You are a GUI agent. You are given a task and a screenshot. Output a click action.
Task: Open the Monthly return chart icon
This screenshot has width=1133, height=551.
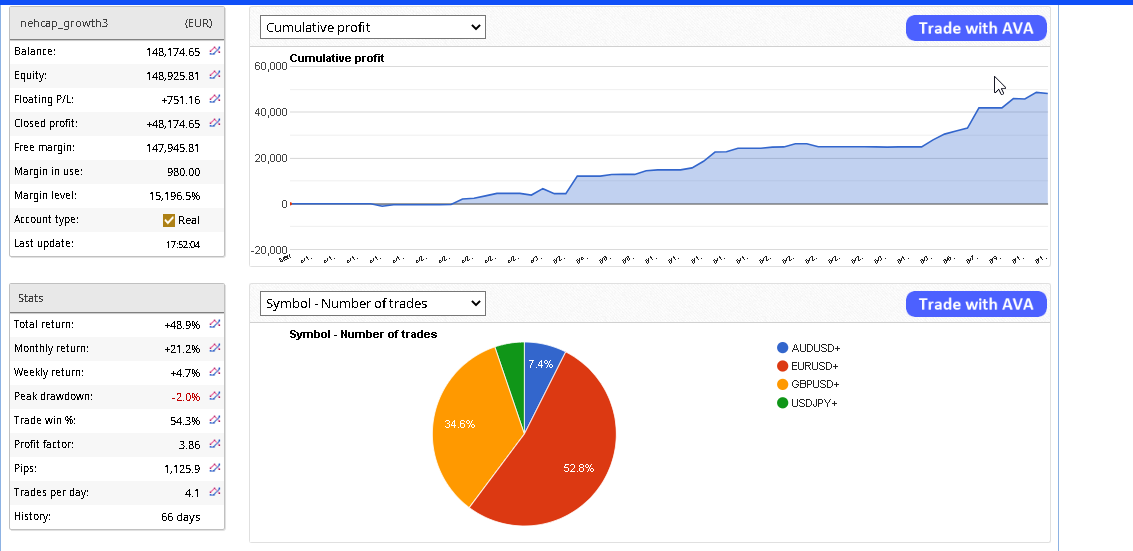coord(214,348)
